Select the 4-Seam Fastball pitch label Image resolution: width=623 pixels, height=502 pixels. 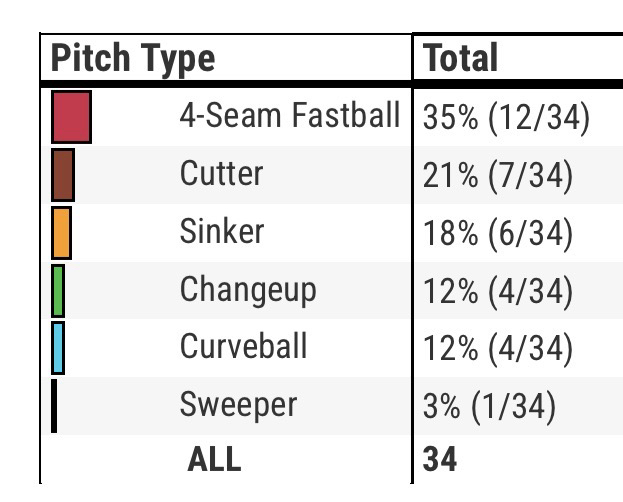[x=290, y=116]
